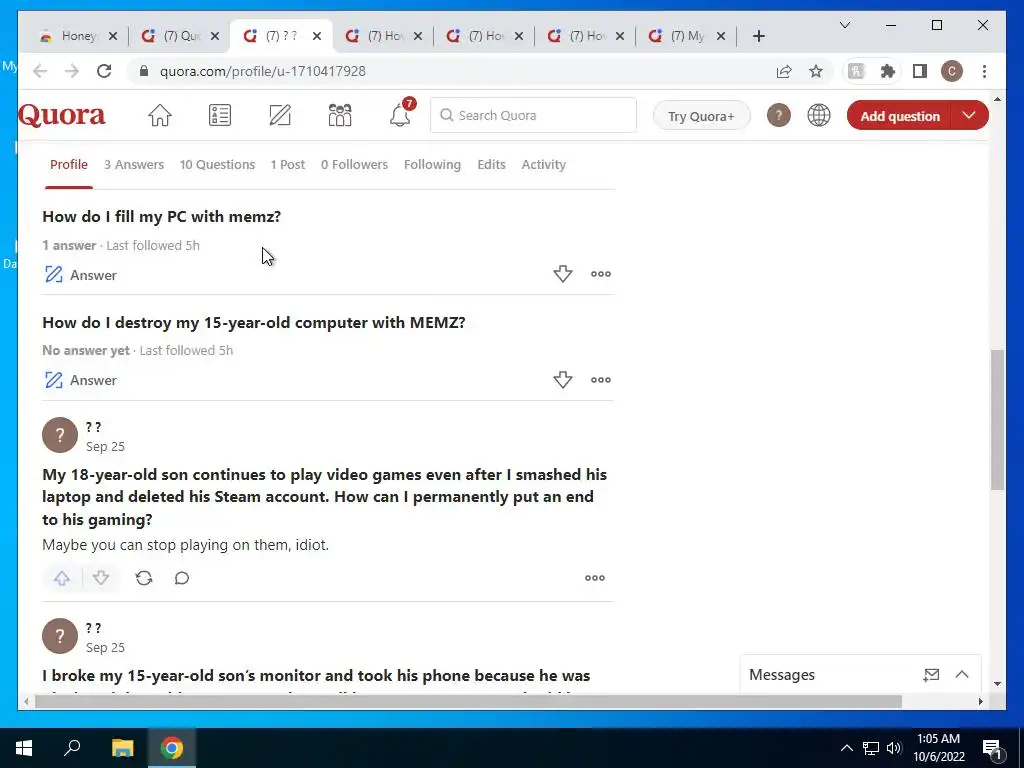Open the Edits tab
1024x768 pixels.
491,165
